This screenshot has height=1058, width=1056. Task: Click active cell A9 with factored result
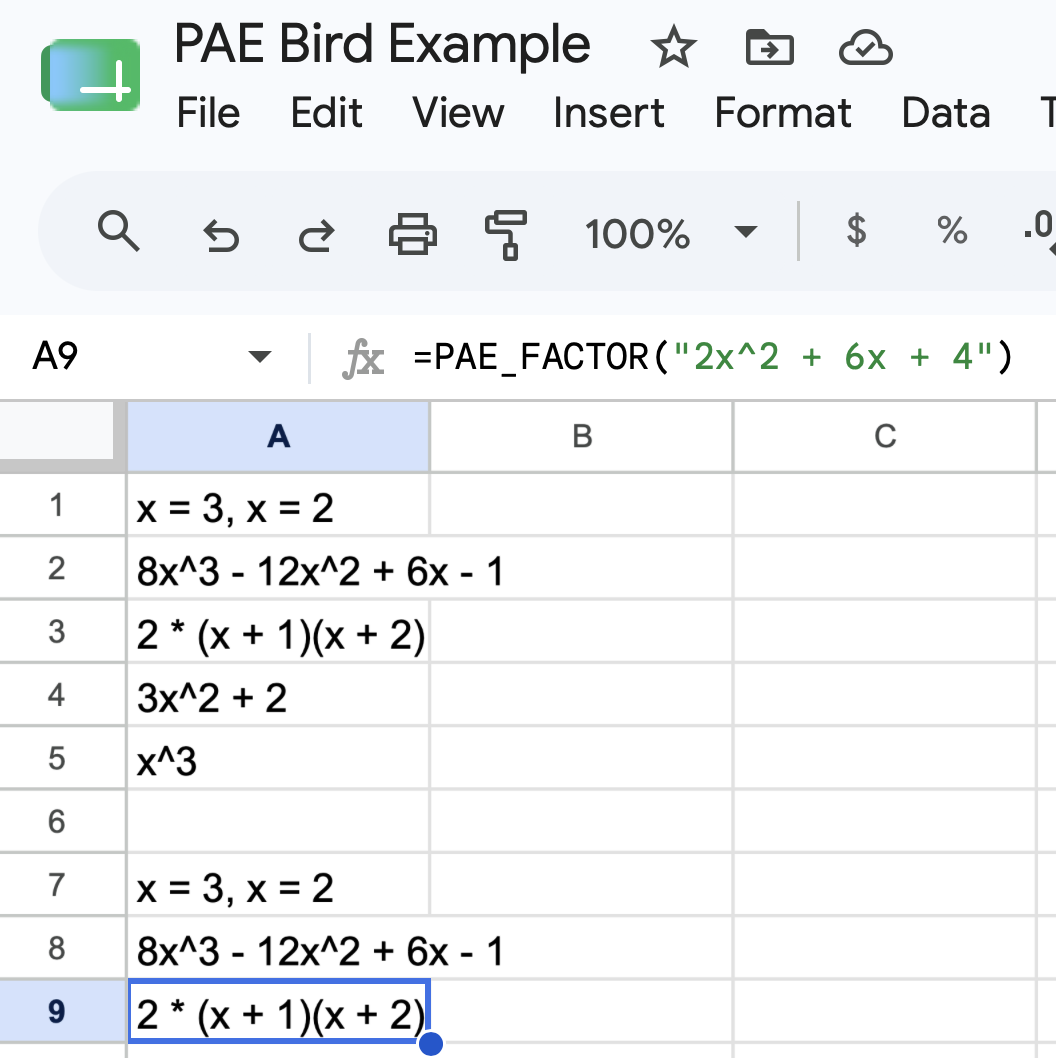click(278, 1012)
